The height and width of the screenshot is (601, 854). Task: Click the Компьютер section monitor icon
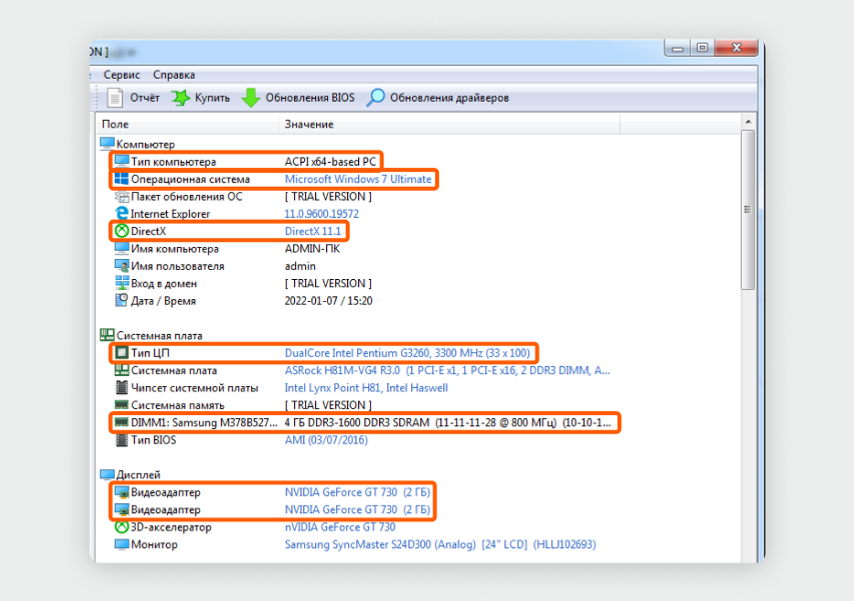(x=107, y=144)
